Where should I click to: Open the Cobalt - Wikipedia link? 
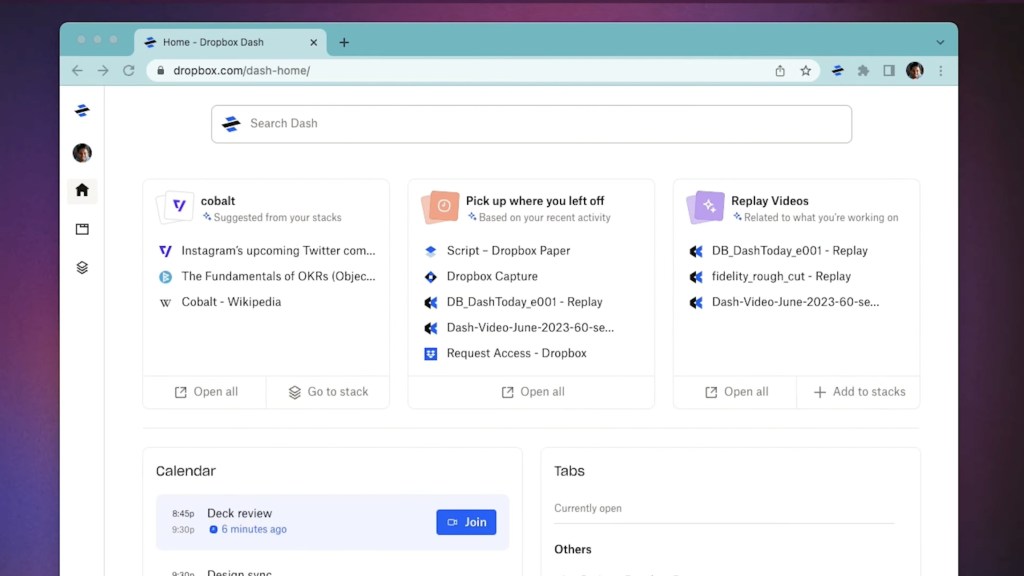point(231,302)
